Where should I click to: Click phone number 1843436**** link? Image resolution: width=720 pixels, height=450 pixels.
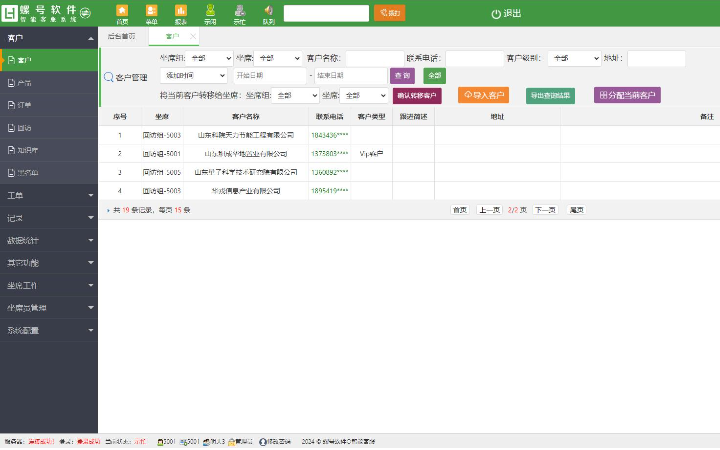tap(330, 135)
